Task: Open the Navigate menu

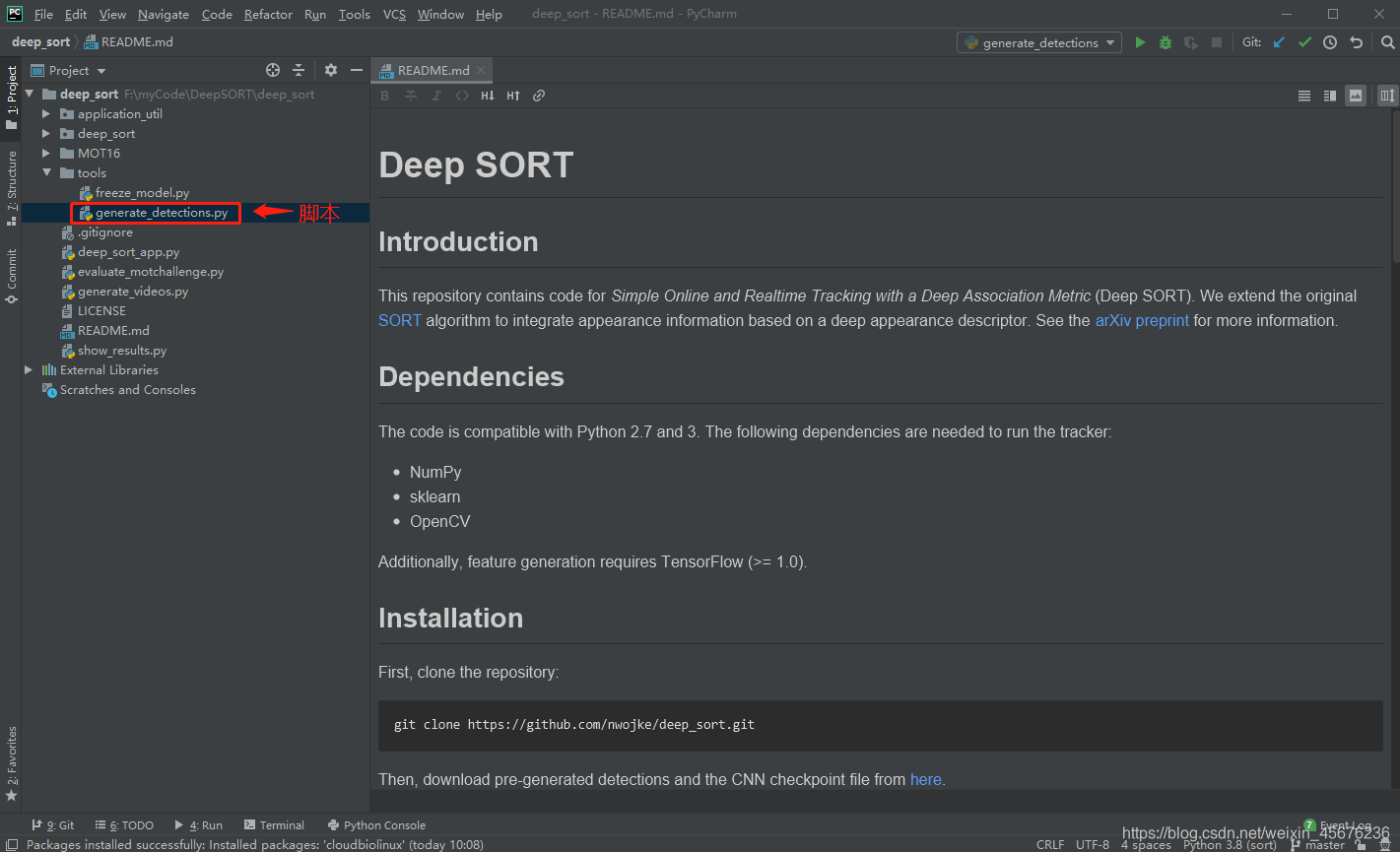Action: point(164,14)
